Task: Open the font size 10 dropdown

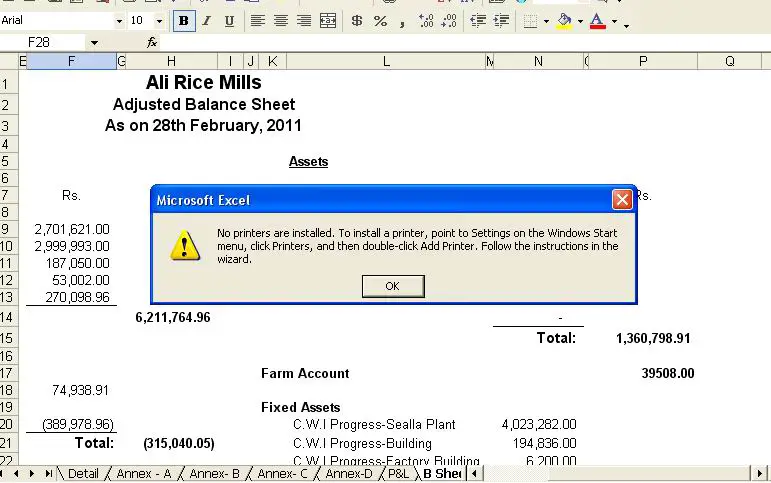Action: pos(159,21)
